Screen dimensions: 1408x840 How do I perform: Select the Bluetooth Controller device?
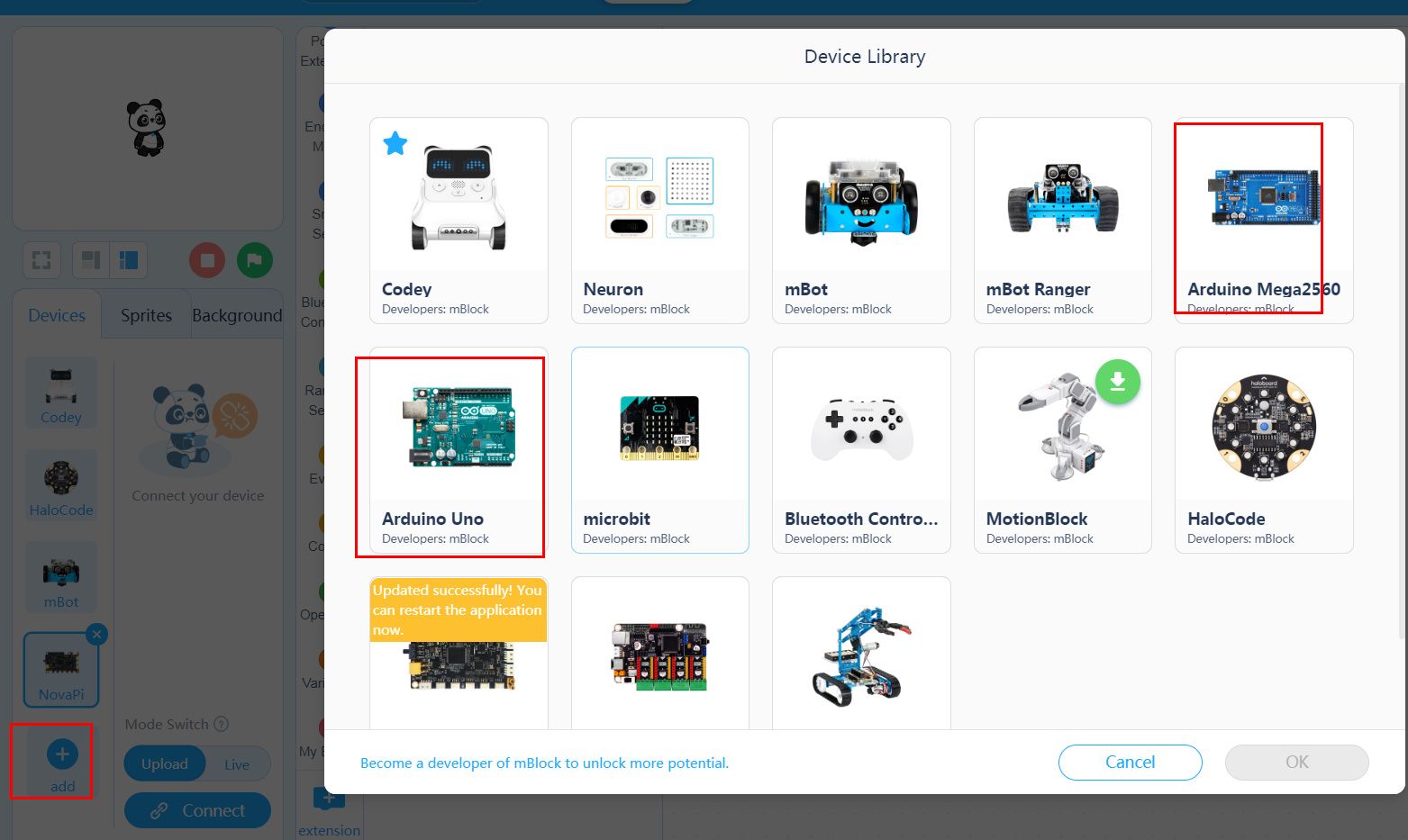[x=861, y=450]
